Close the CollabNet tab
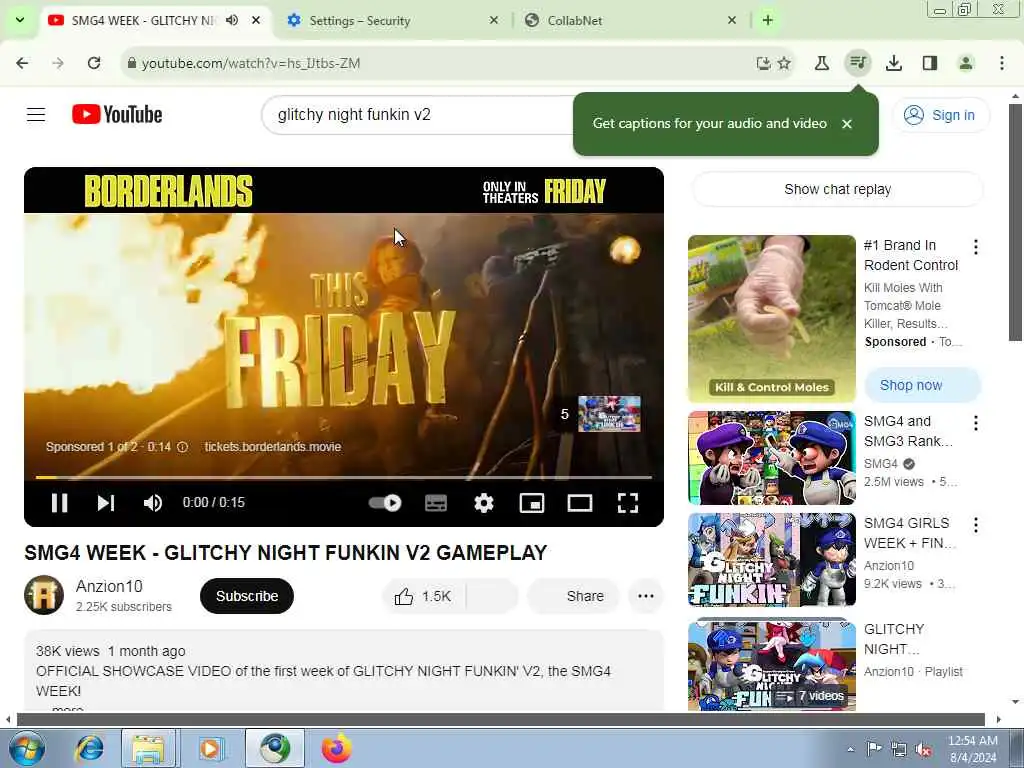 click(732, 21)
